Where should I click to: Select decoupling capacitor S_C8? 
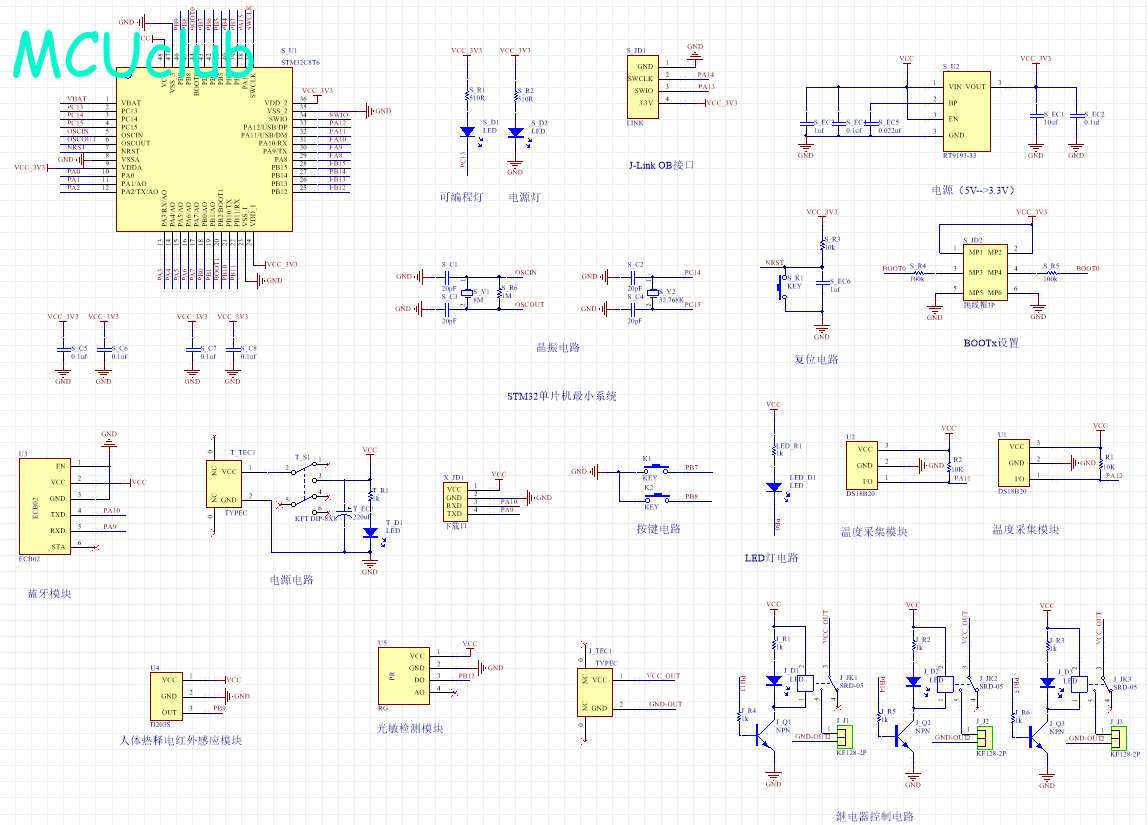232,351
